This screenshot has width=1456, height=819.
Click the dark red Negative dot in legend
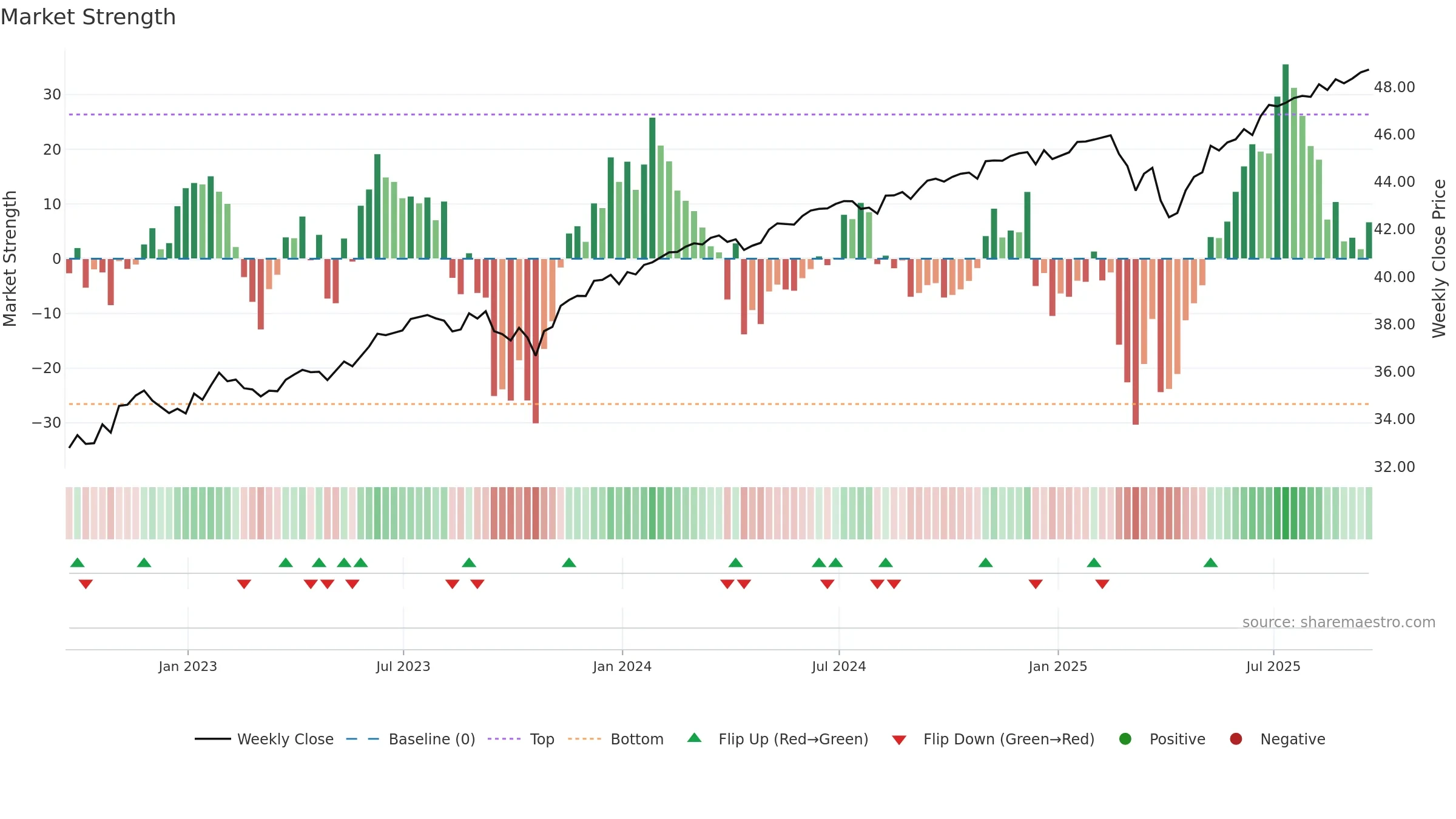[x=1236, y=739]
